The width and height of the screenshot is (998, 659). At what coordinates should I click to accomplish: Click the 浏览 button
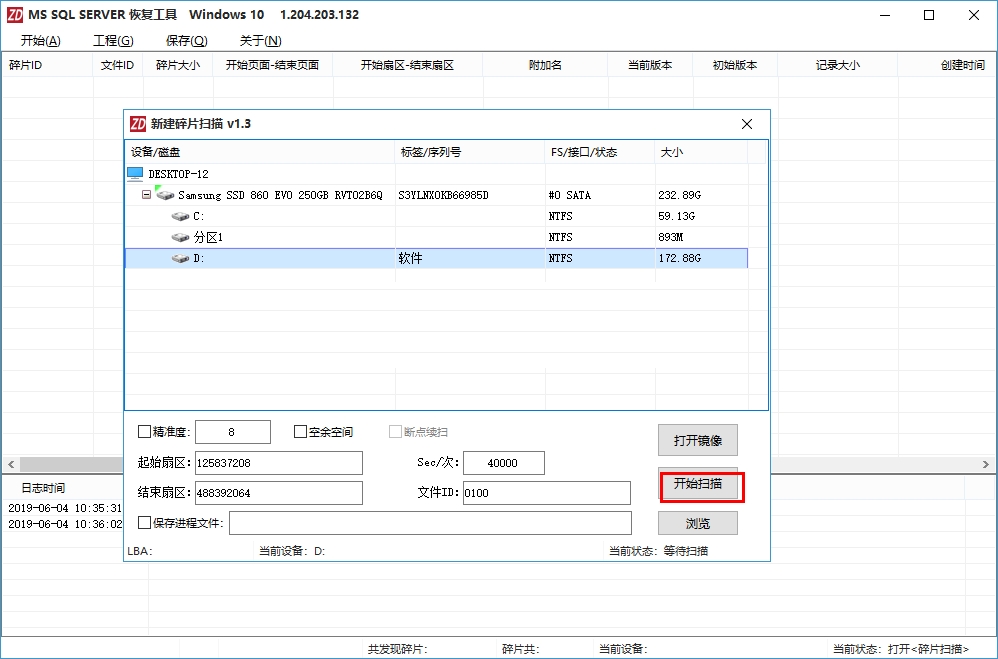[698, 523]
